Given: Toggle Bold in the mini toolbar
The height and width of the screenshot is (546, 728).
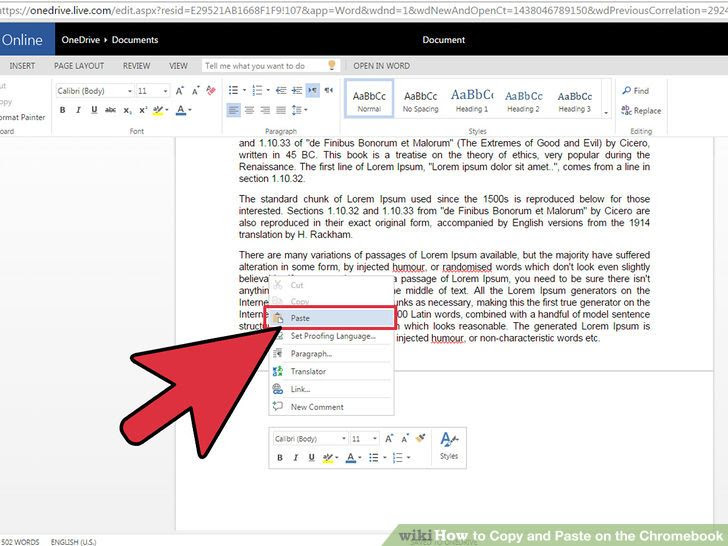Looking at the screenshot, I should (x=280, y=458).
